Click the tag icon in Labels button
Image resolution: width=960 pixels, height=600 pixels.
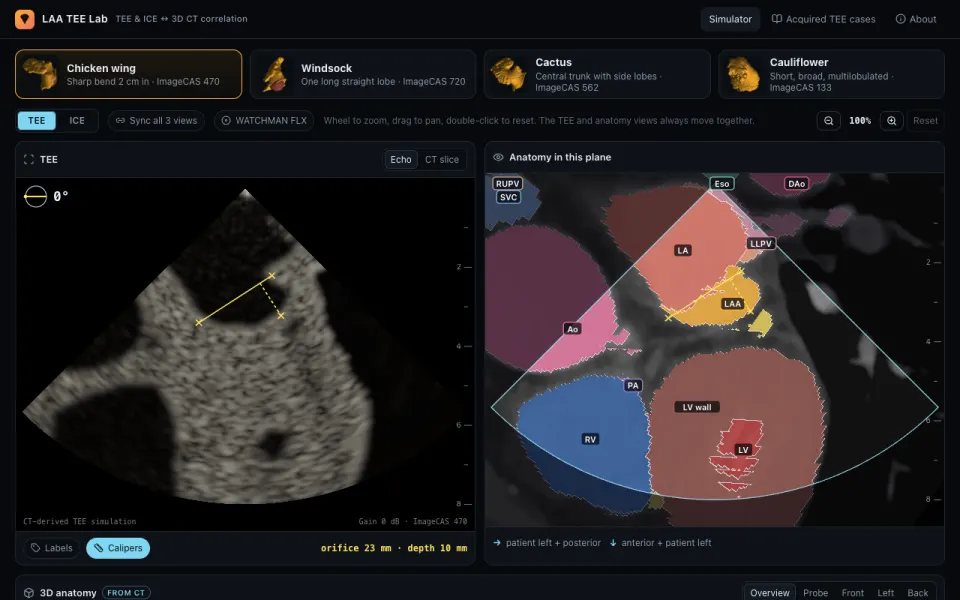tap(36, 548)
